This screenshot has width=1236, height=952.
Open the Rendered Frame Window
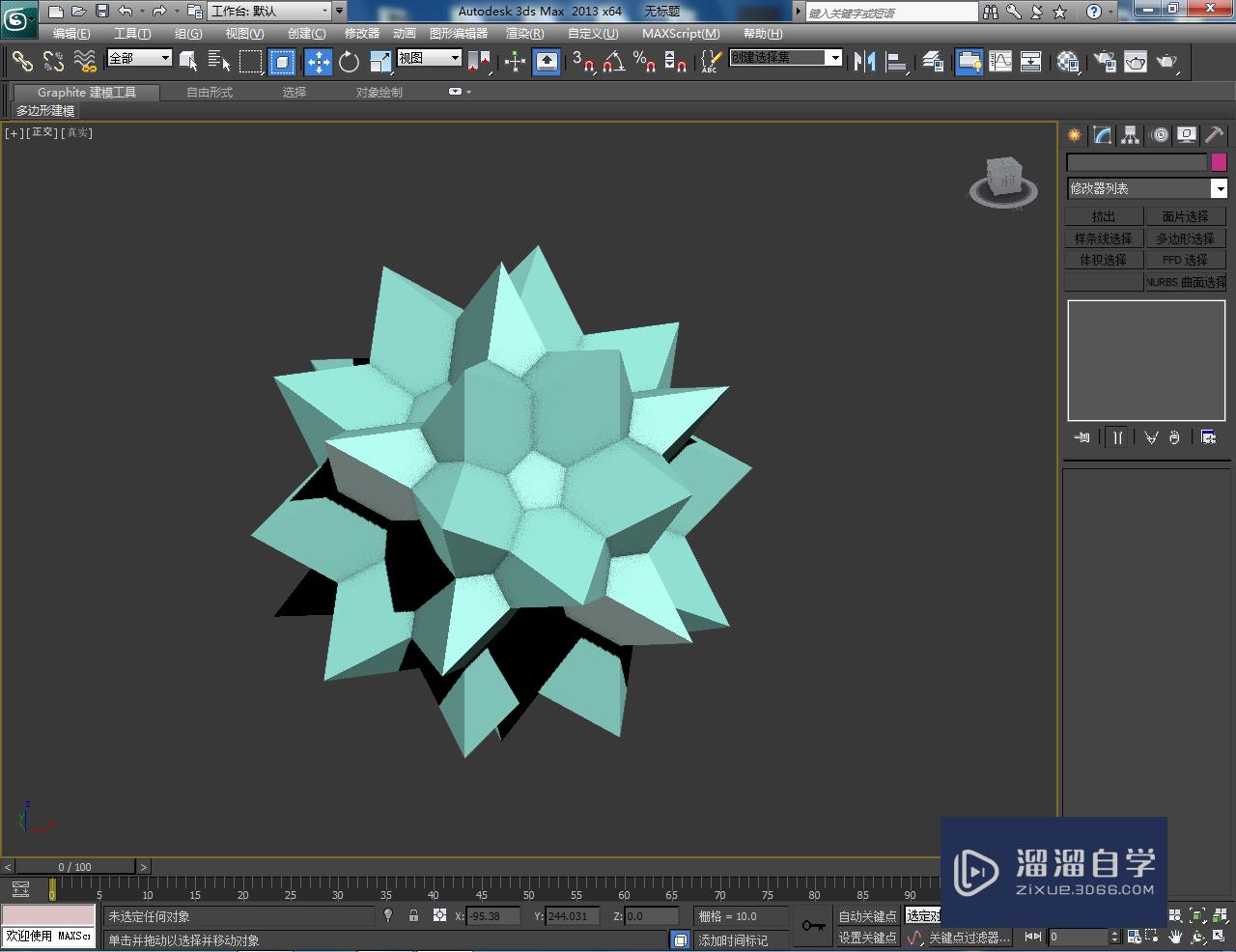pos(1136,62)
